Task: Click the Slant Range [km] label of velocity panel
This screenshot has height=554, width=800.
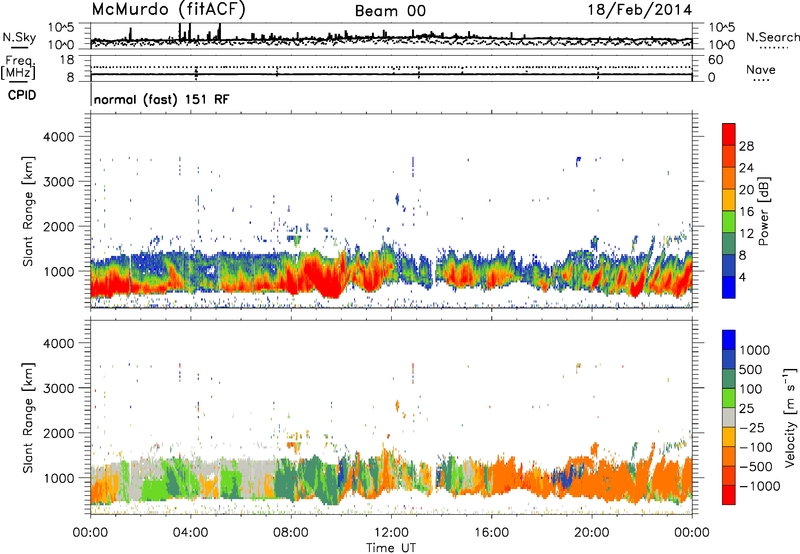Action: point(29,417)
